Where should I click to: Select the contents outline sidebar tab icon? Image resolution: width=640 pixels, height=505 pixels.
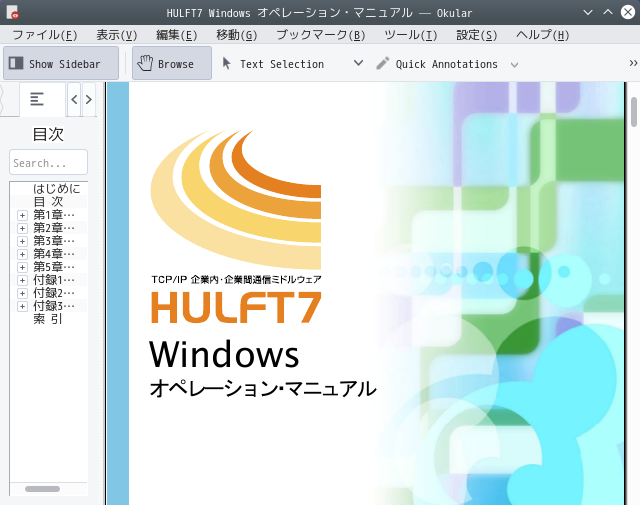coord(37,99)
